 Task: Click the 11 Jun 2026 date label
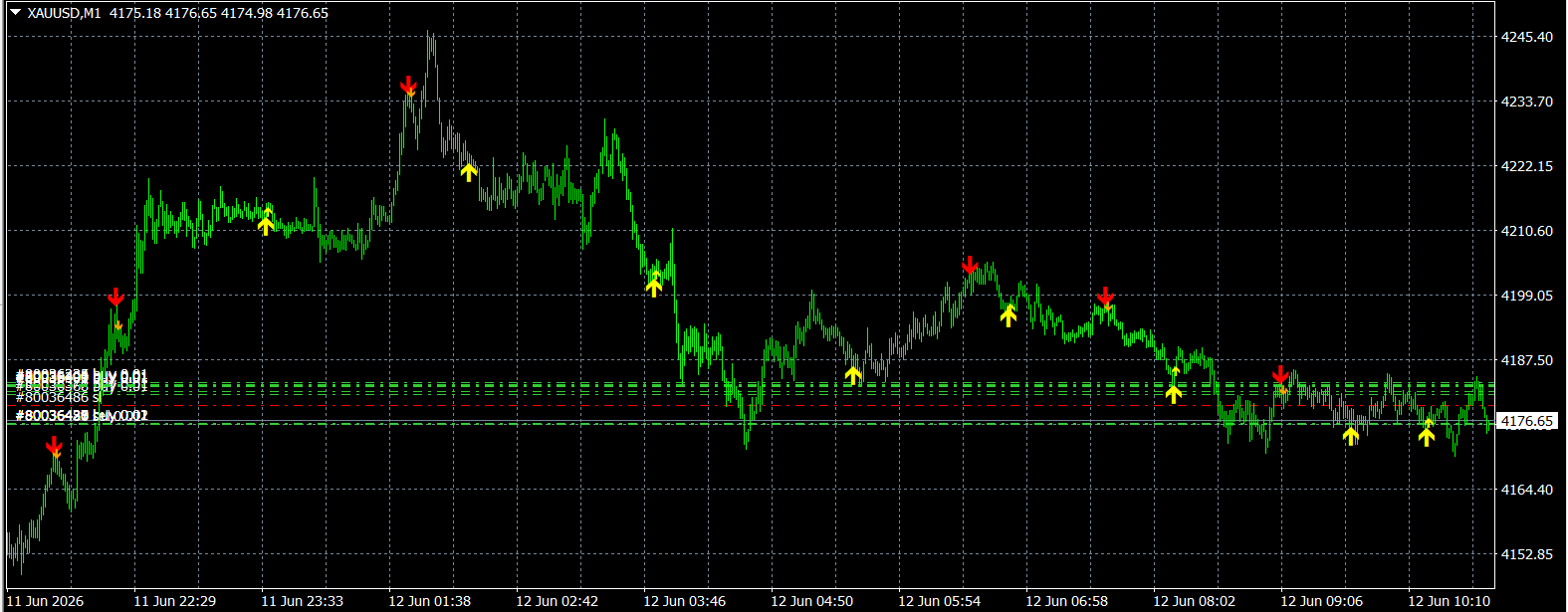point(45,601)
